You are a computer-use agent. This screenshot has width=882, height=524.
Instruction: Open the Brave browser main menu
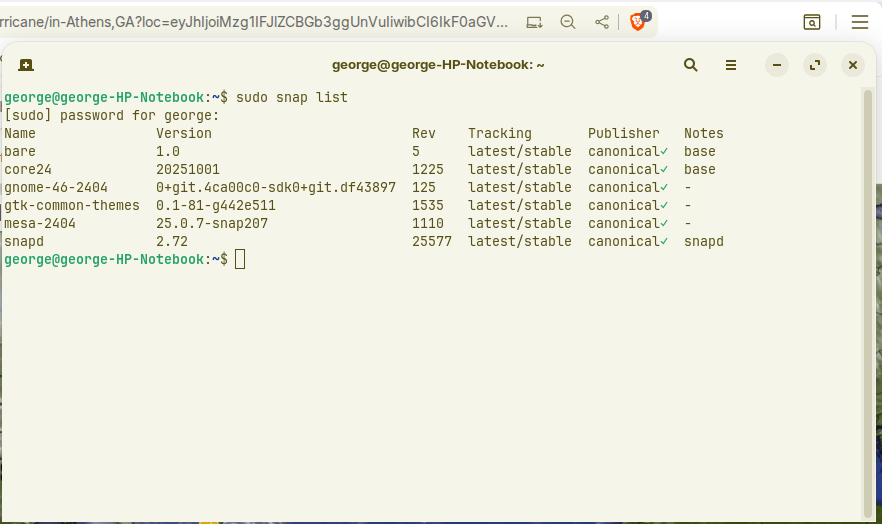(x=859, y=21)
